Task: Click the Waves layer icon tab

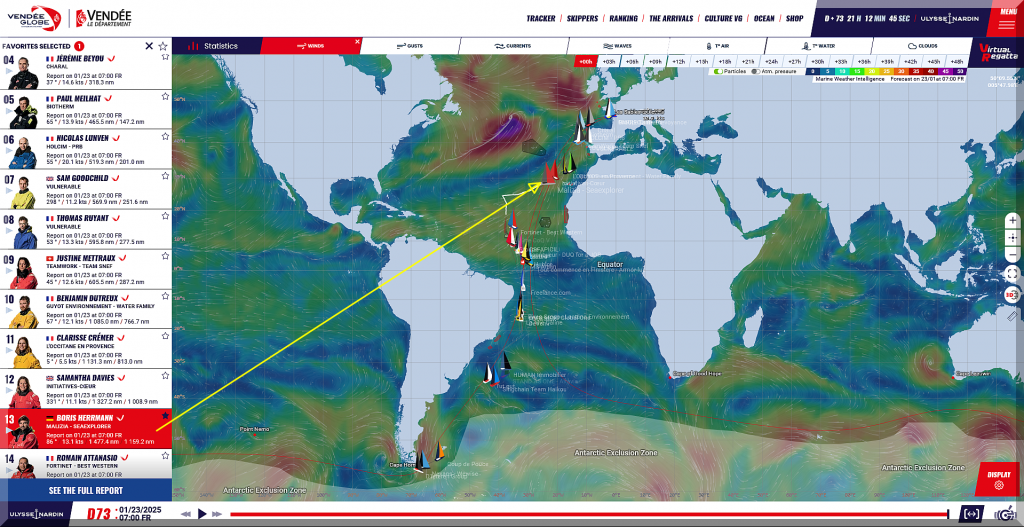Action: [617, 46]
